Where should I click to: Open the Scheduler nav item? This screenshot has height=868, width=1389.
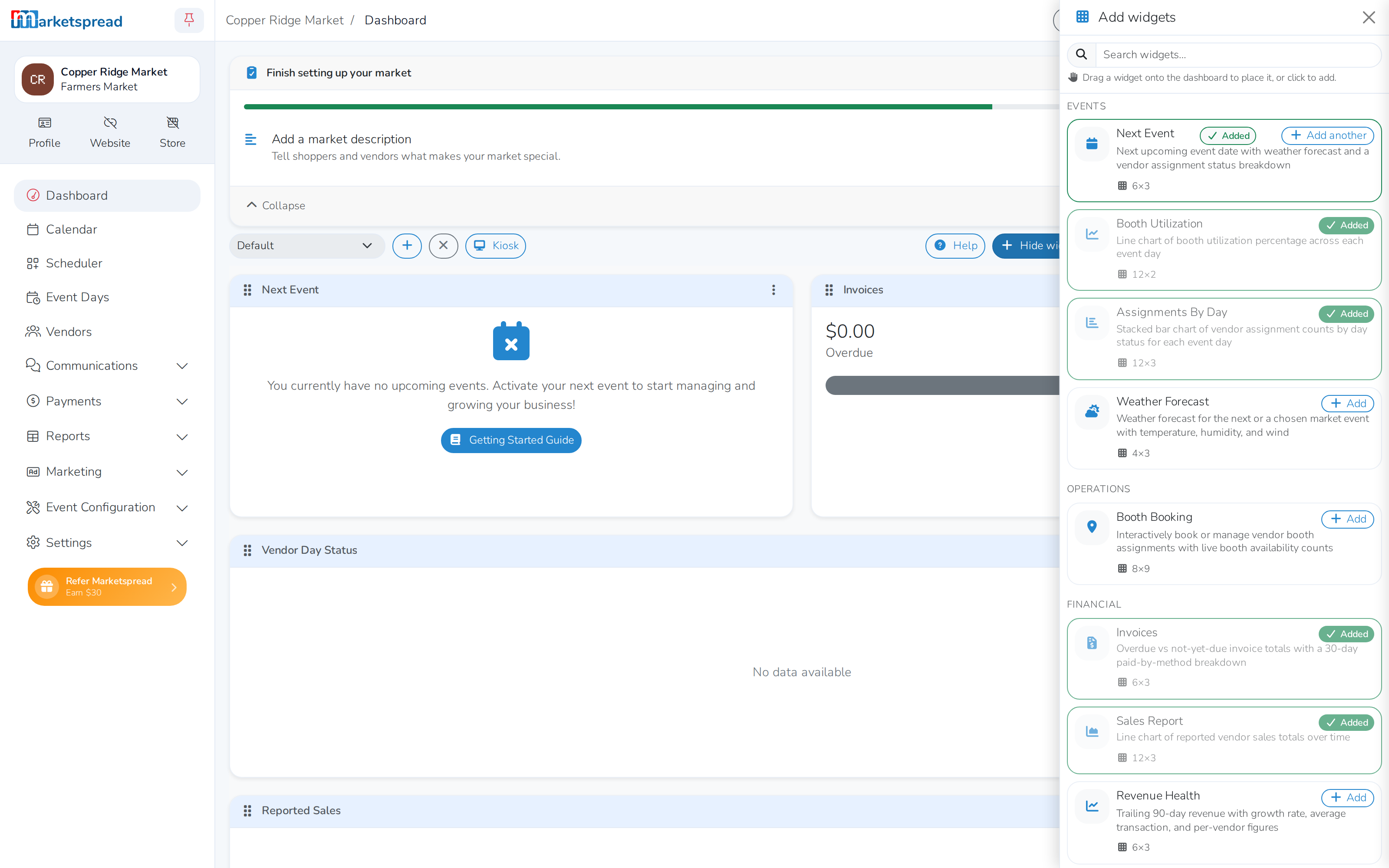pos(107,263)
